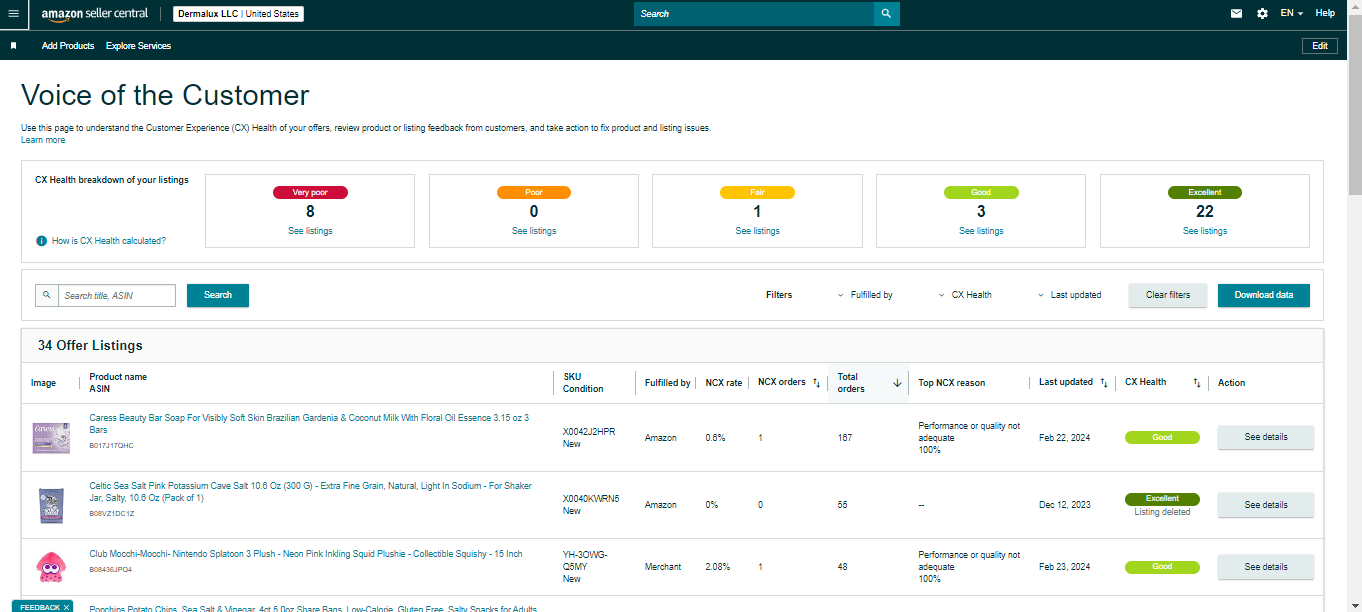Click the bookmark icon near Add Products
Viewport: 1362px width, 612px height.
(x=14, y=46)
